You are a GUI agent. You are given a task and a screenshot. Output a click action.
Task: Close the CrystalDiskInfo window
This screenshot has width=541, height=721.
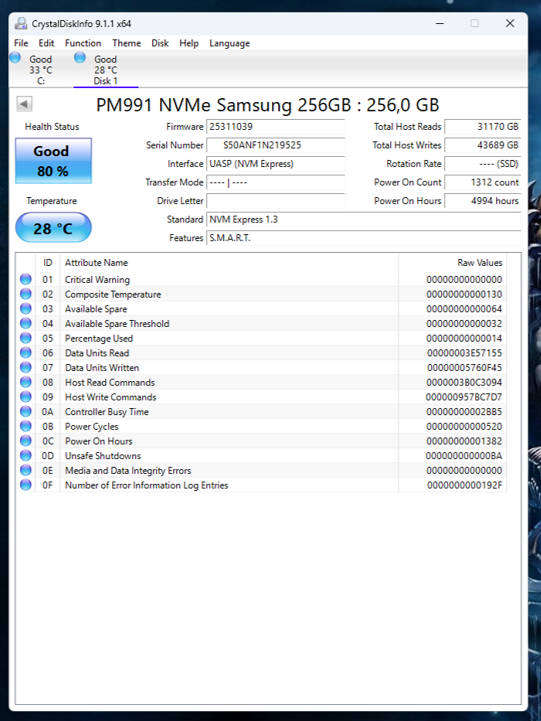tap(510, 23)
